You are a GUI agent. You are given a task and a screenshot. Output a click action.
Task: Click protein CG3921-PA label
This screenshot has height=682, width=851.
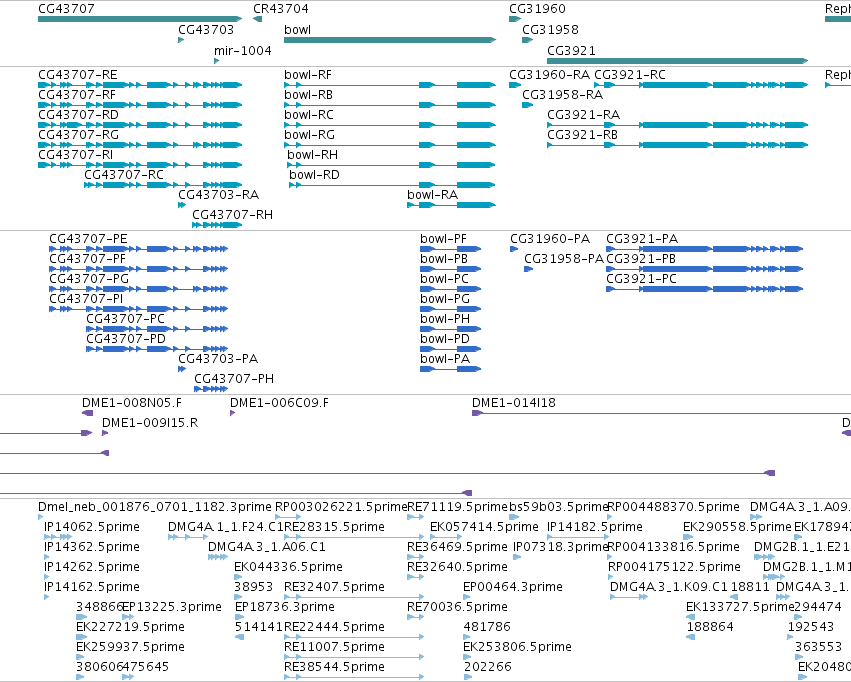pyautogui.click(x=642, y=239)
